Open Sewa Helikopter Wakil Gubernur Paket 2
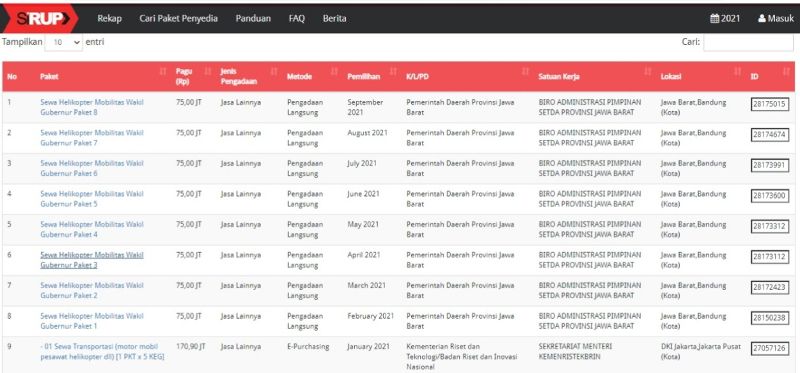 (x=92, y=290)
